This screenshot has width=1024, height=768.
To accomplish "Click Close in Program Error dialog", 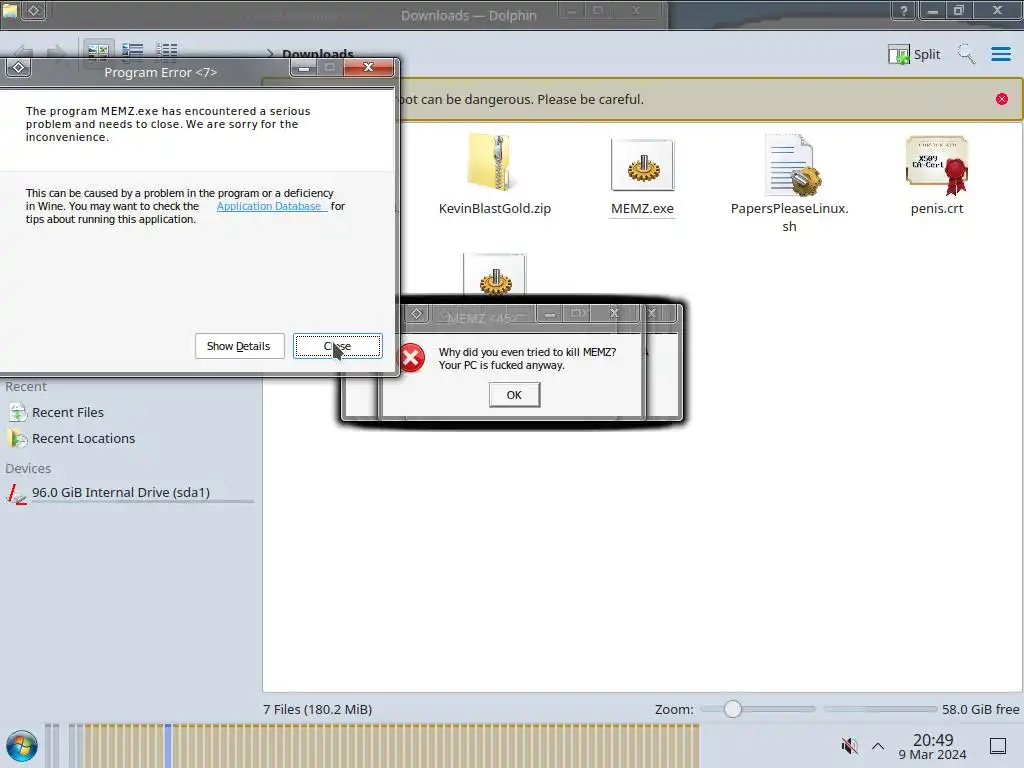I will click(x=338, y=346).
